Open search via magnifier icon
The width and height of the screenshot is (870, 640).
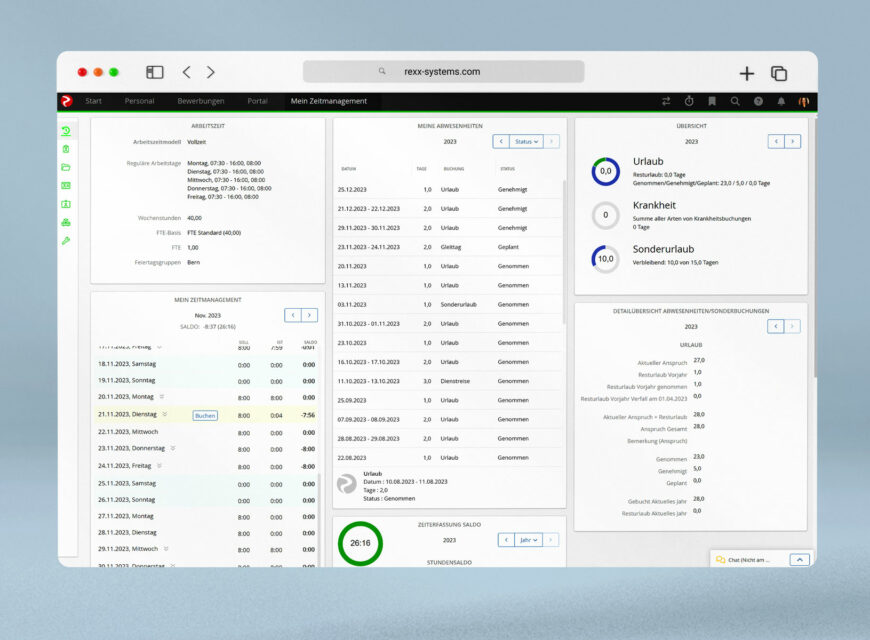coord(735,101)
